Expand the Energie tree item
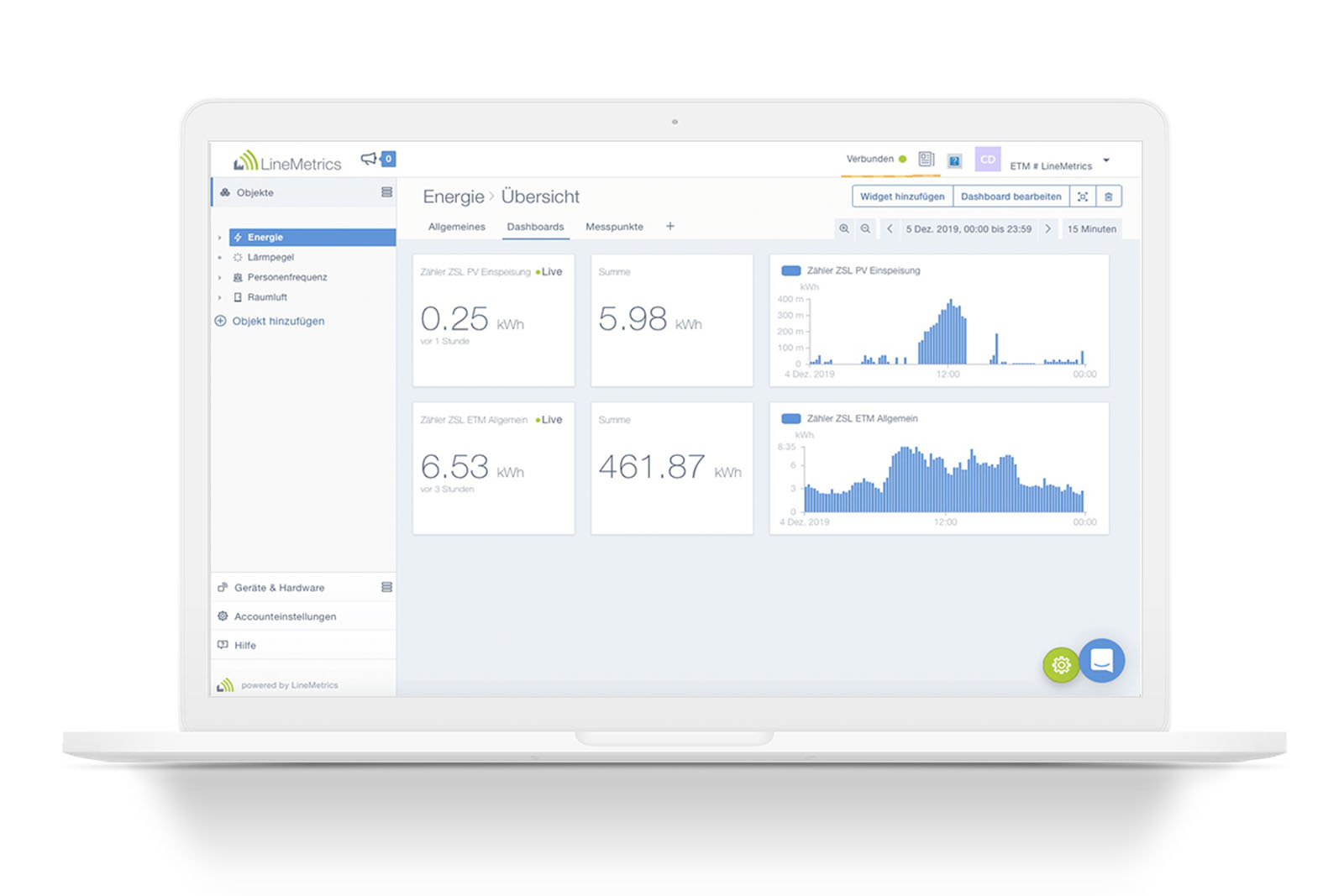Image resolution: width=1344 pixels, height=896 pixels. coord(218,237)
